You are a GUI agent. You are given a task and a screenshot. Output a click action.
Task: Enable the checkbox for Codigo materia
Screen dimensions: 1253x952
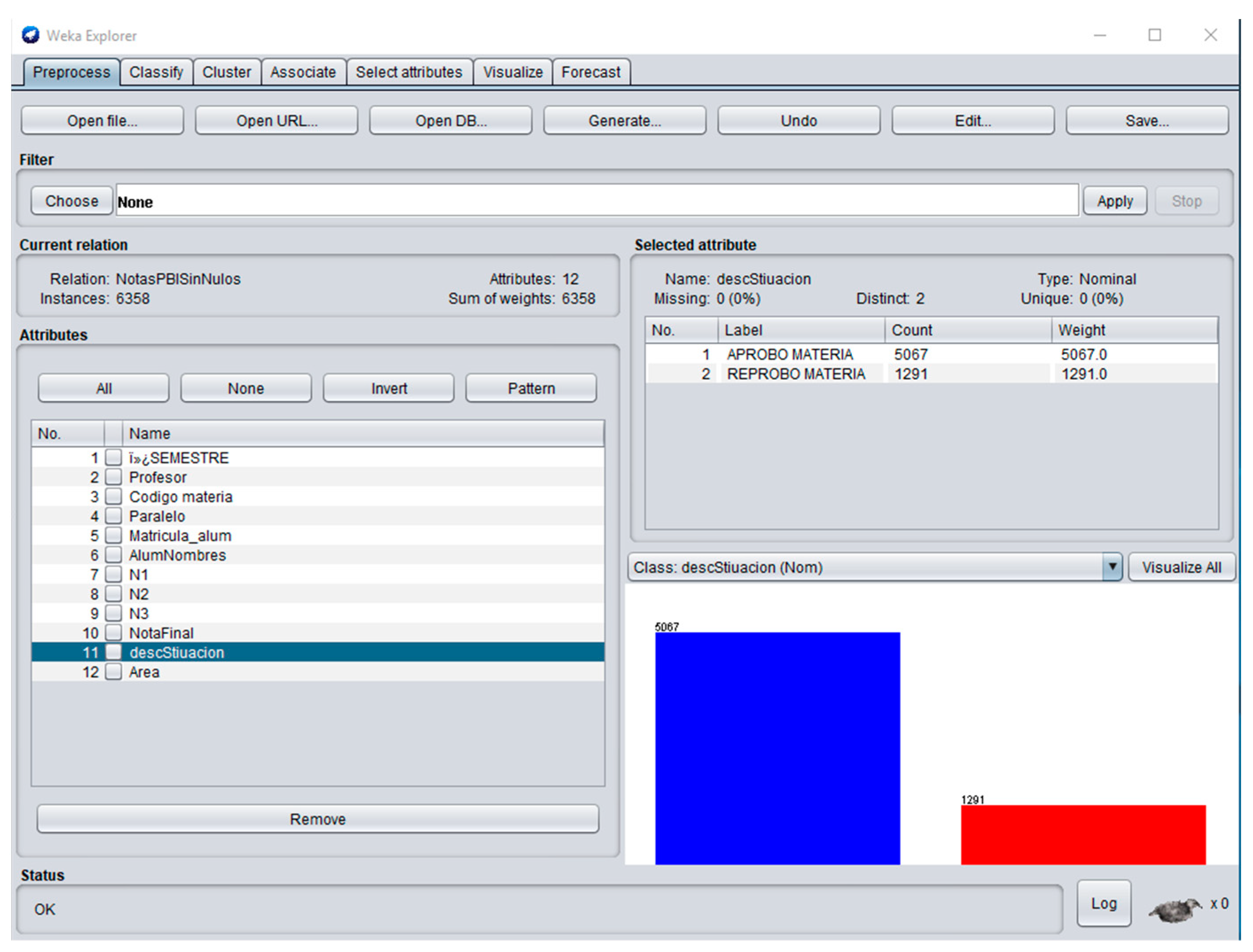(x=114, y=497)
